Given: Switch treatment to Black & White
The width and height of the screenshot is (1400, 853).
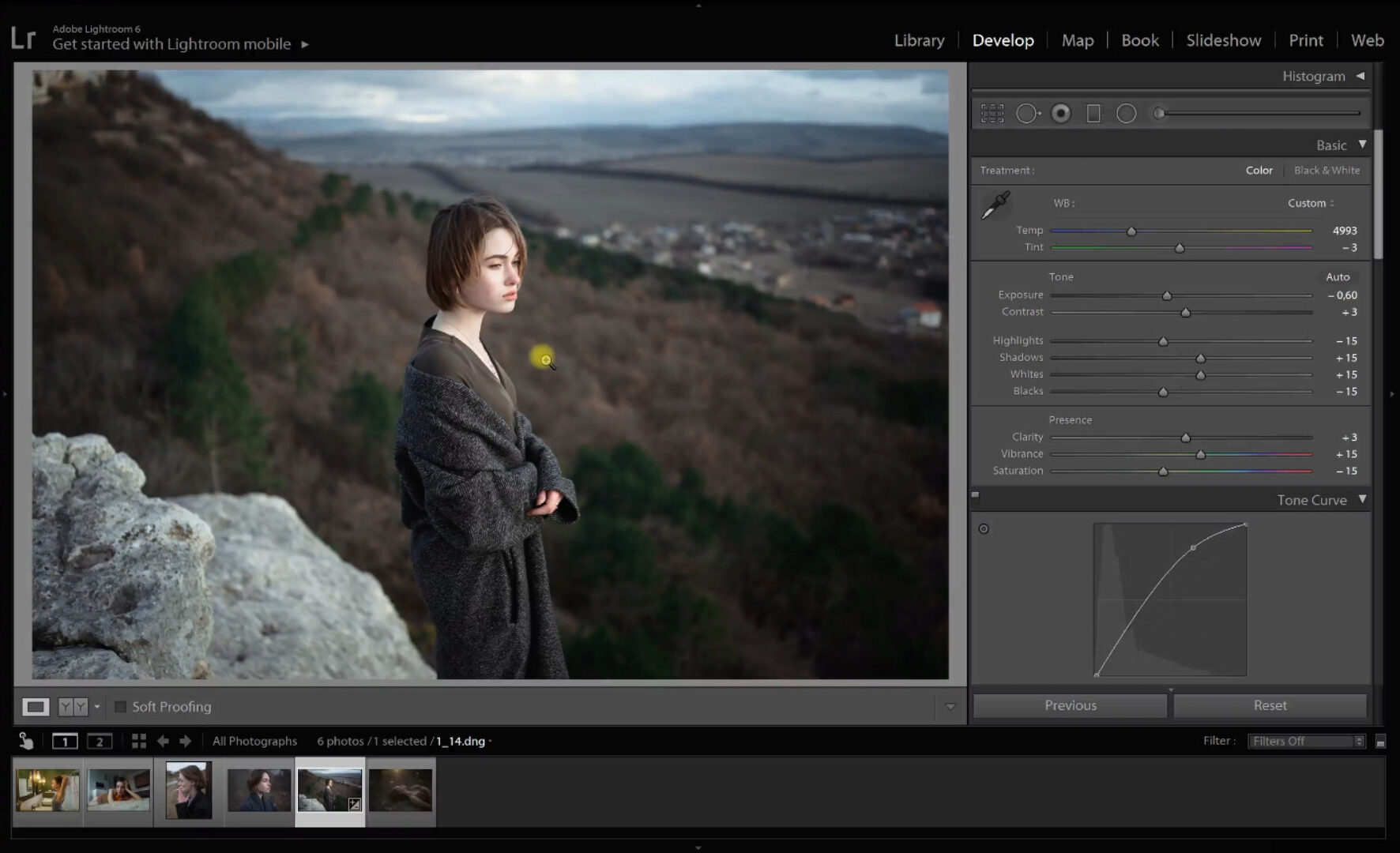Looking at the screenshot, I should pos(1327,171).
